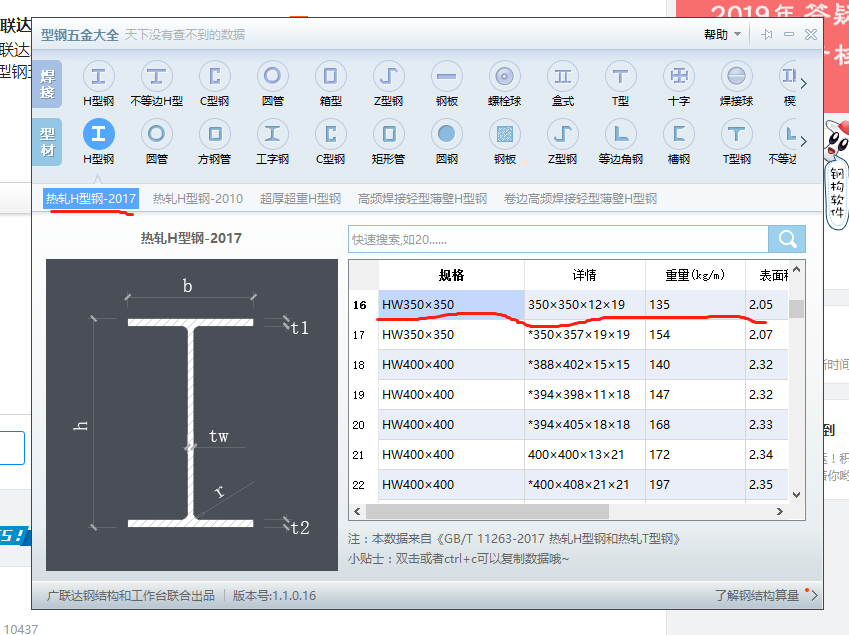
Task: Select profile H型钢 icon in 型材 row
Action: [99, 134]
